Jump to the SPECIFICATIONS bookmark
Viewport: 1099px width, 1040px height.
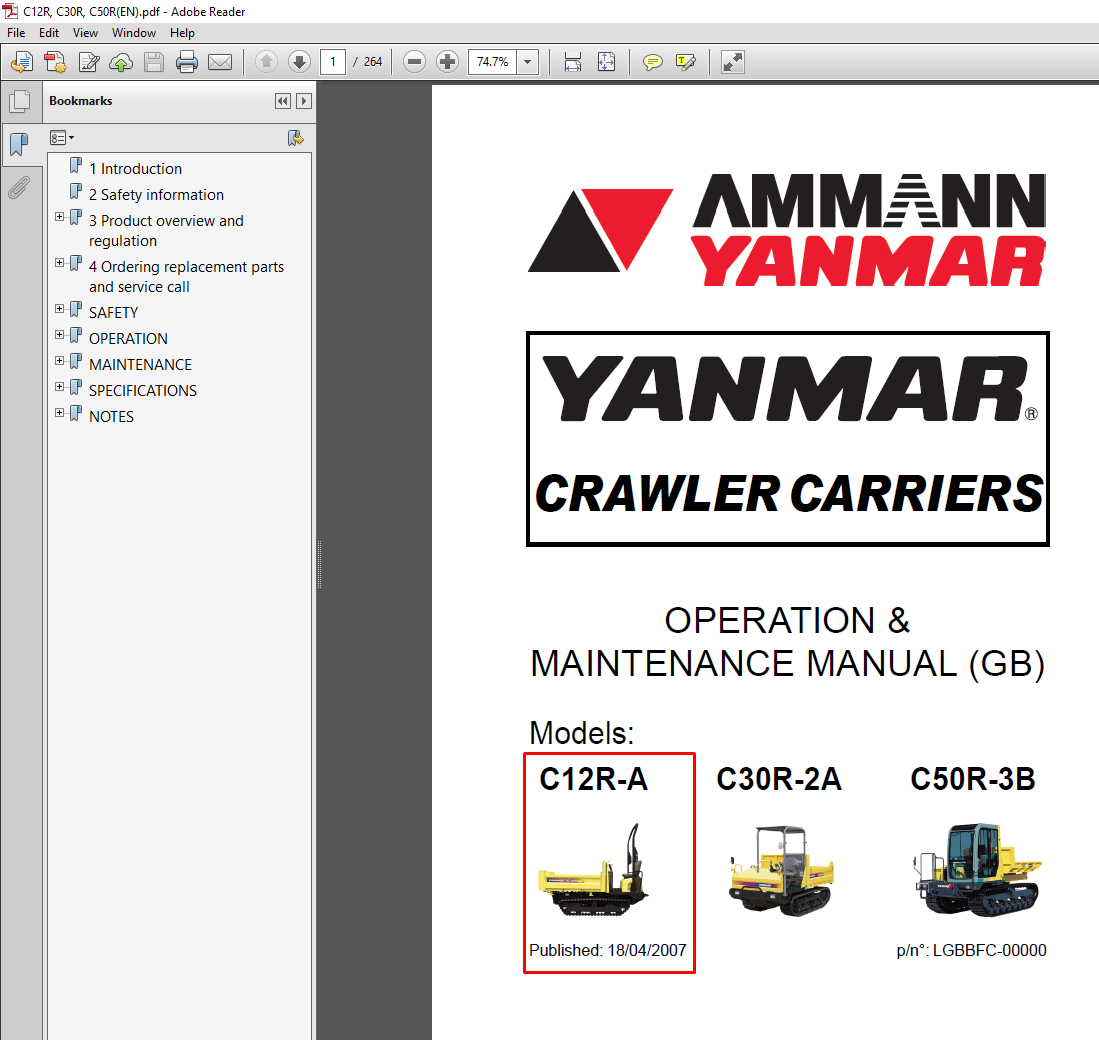click(x=143, y=390)
